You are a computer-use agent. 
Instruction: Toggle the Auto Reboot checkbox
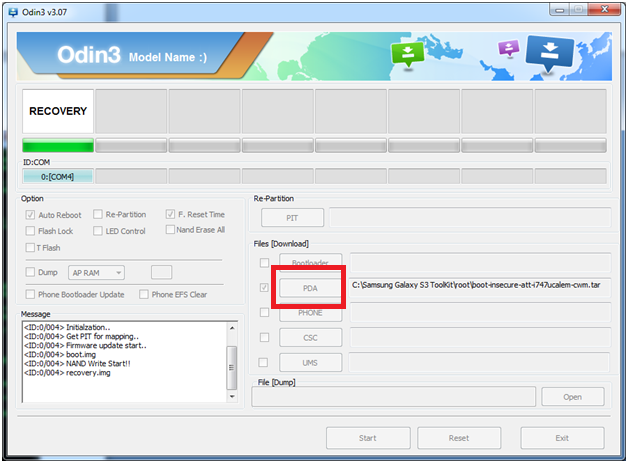click(30, 215)
